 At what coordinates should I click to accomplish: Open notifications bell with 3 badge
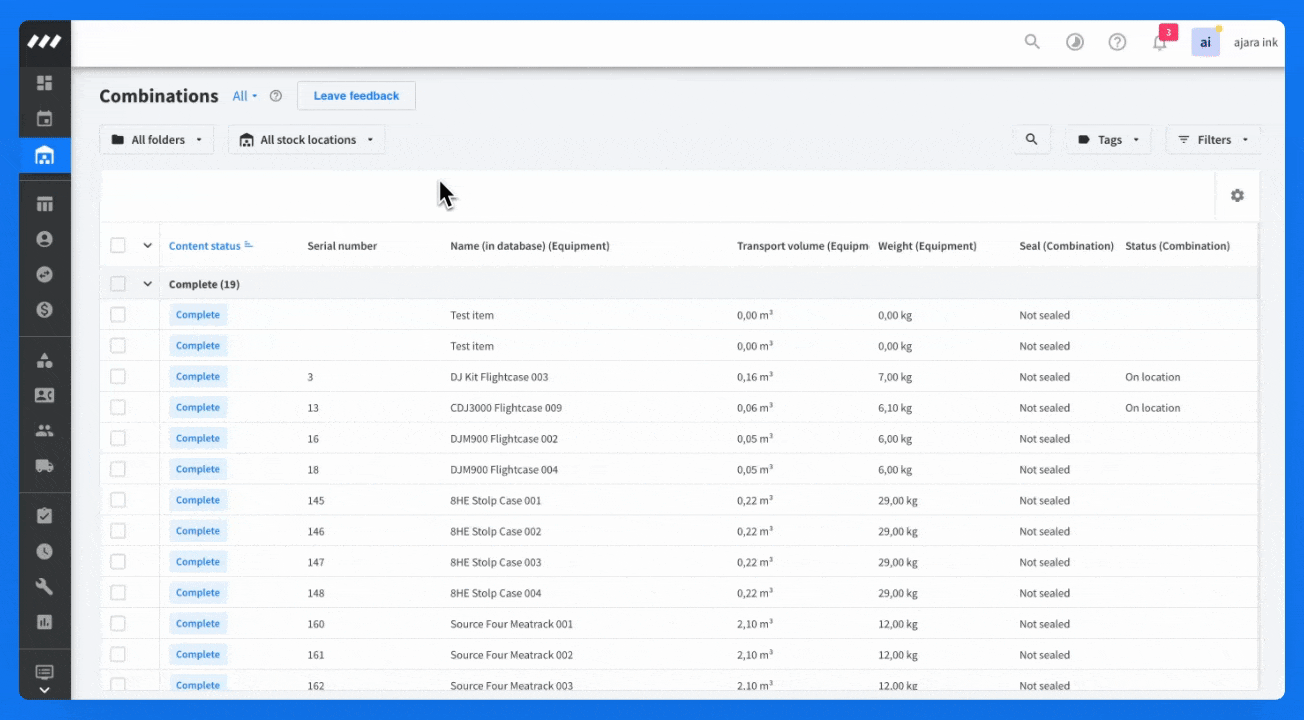click(1160, 42)
